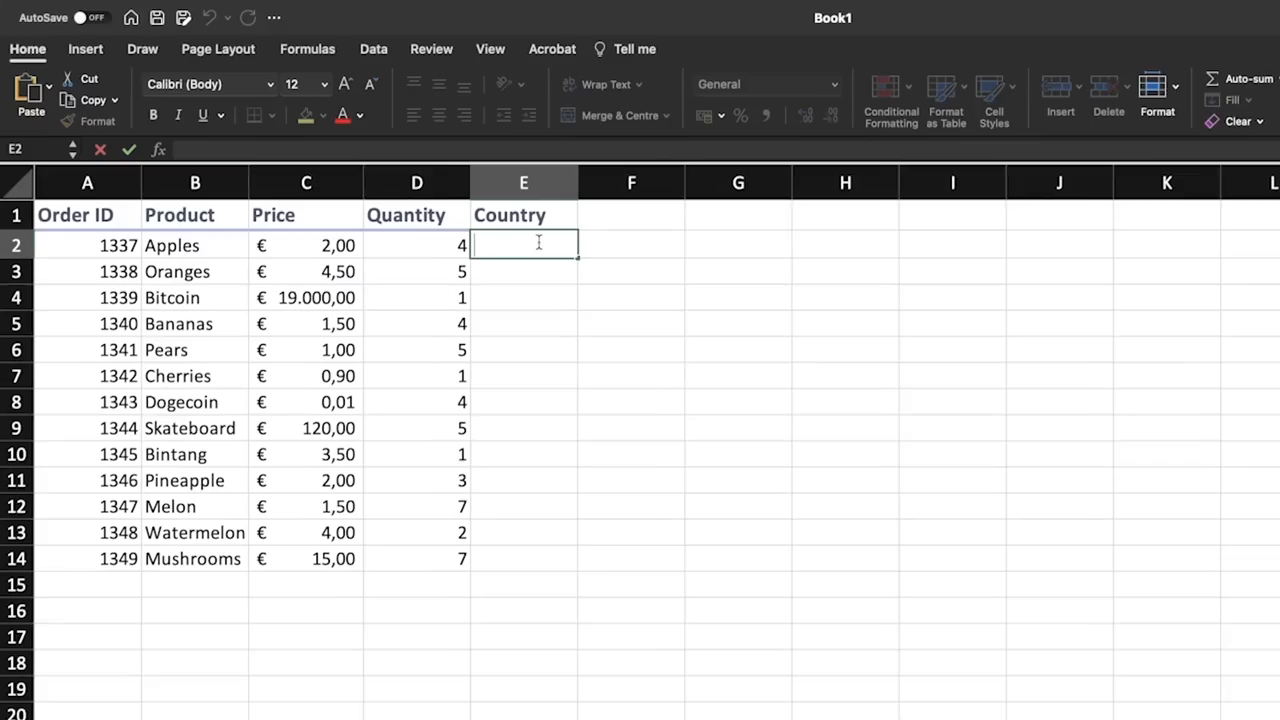This screenshot has height=720, width=1280.
Task: Click the Wrap Text button
Action: [602, 85]
